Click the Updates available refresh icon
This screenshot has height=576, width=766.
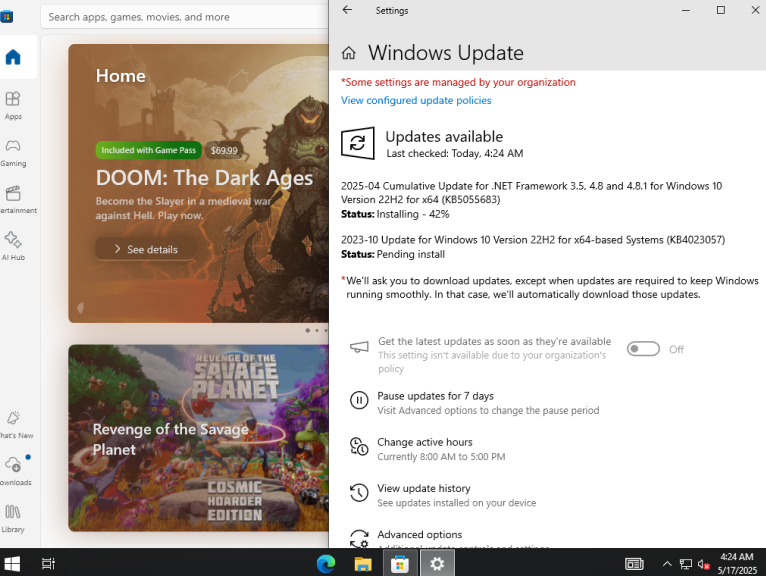coord(358,143)
